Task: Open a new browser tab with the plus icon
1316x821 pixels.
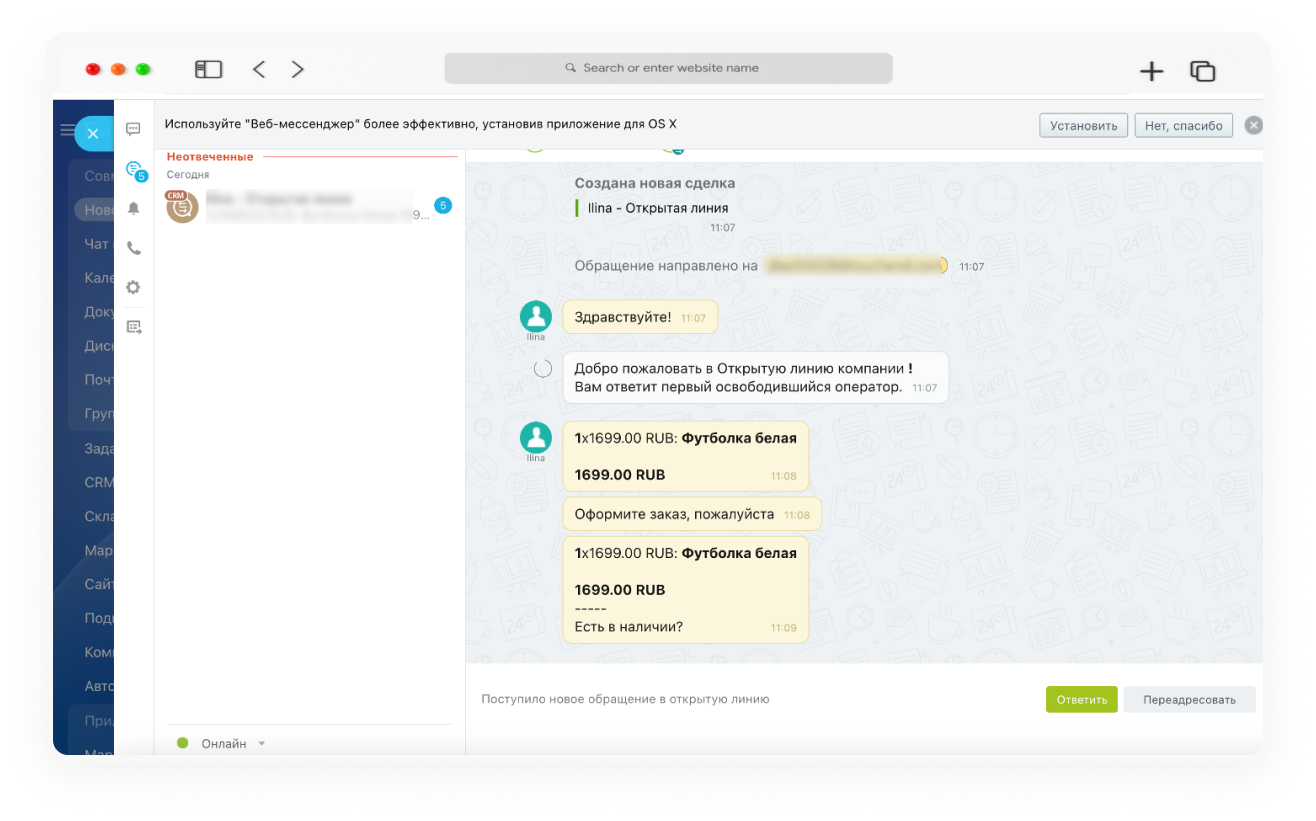Action: 1152,71
